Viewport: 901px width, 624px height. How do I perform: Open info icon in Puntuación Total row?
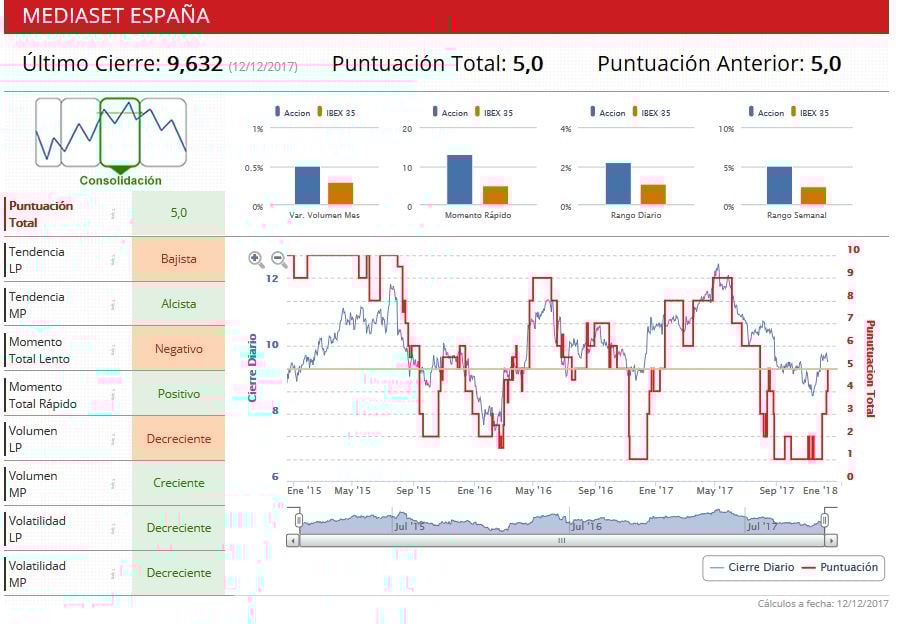pyautogui.click(x=113, y=214)
